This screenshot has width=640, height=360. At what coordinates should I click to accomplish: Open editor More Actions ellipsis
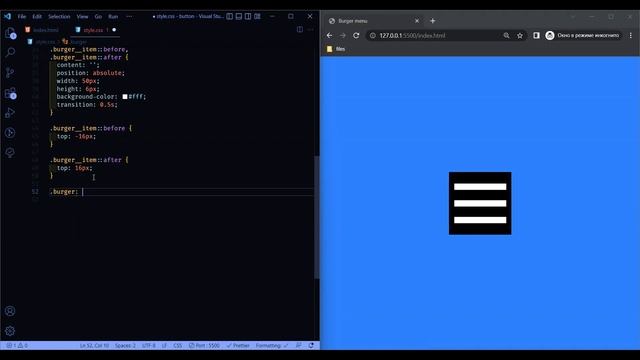tap(310, 29)
